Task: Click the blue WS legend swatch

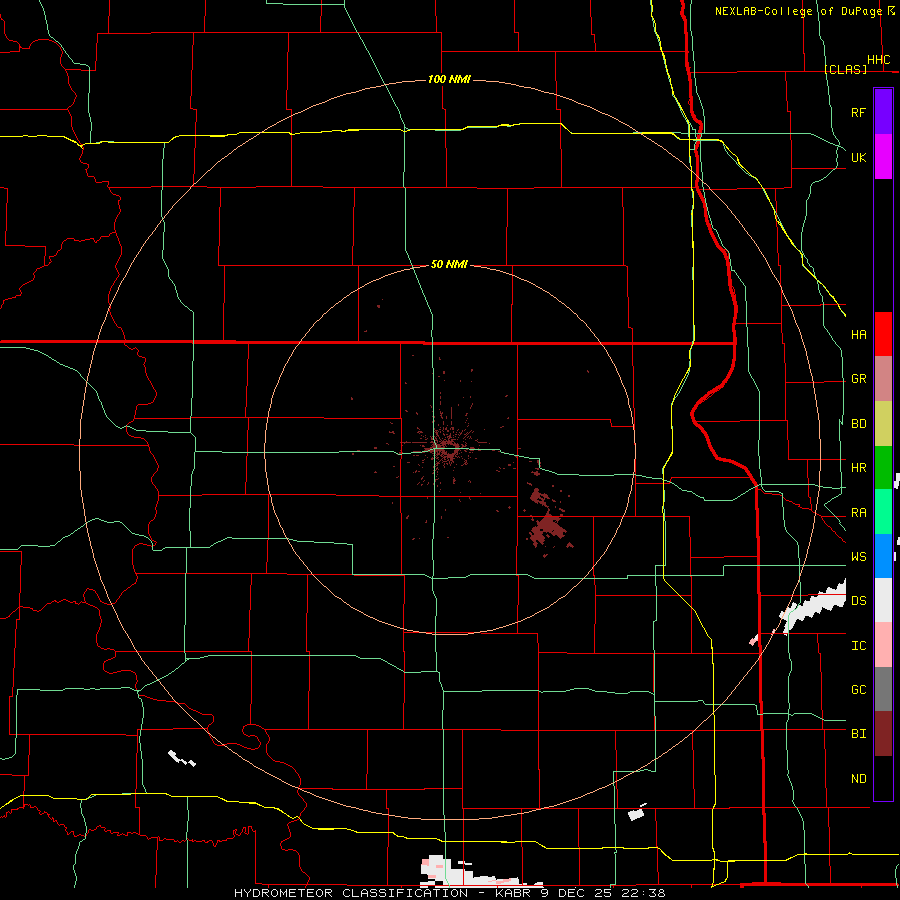Action: (x=883, y=556)
